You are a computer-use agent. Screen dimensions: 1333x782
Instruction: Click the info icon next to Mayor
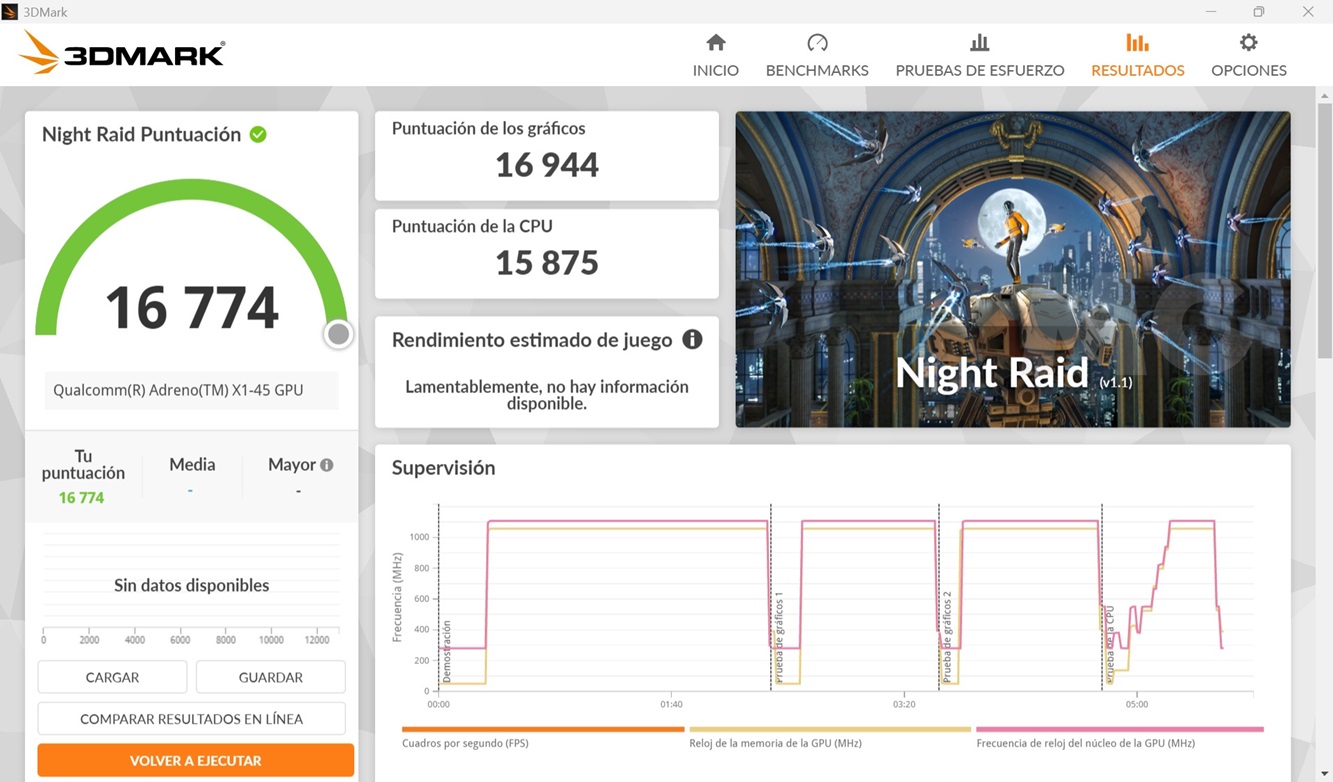click(326, 465)
